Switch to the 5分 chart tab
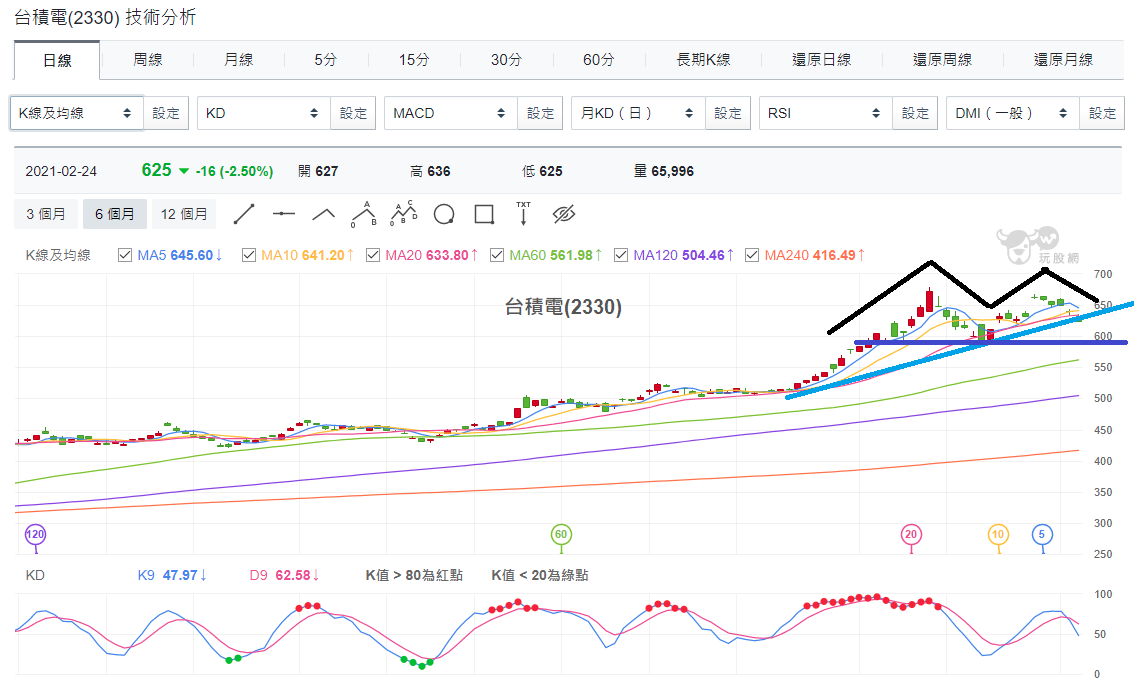The width and height of the screenshot is (1134, 683). [325, 60]
